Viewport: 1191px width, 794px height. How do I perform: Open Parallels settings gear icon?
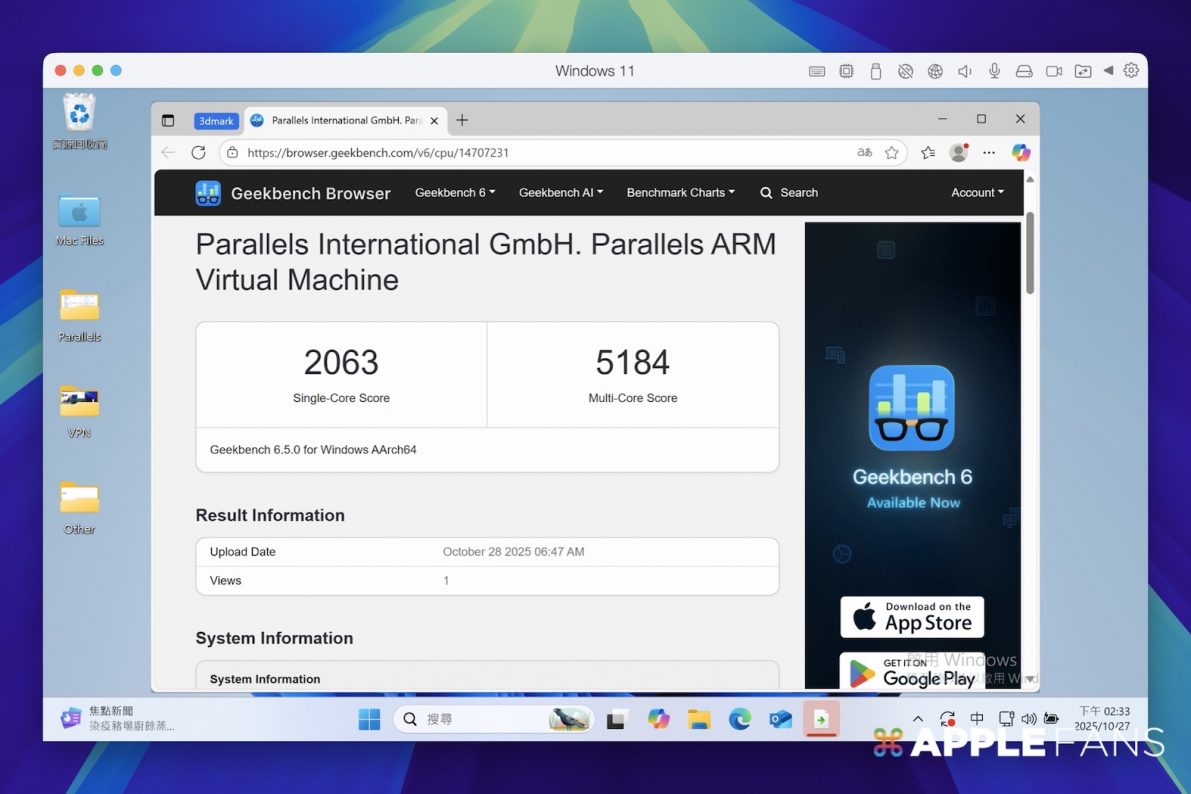1131,71
